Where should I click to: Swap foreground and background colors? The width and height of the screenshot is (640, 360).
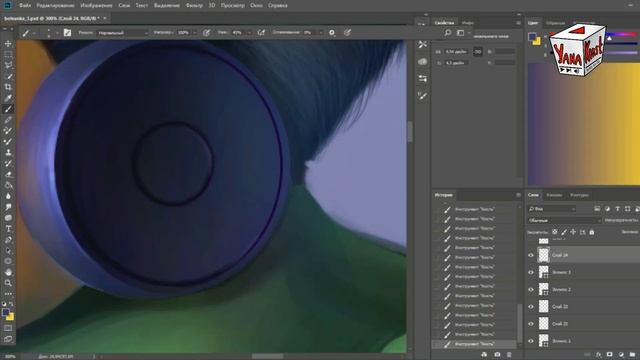11,304
